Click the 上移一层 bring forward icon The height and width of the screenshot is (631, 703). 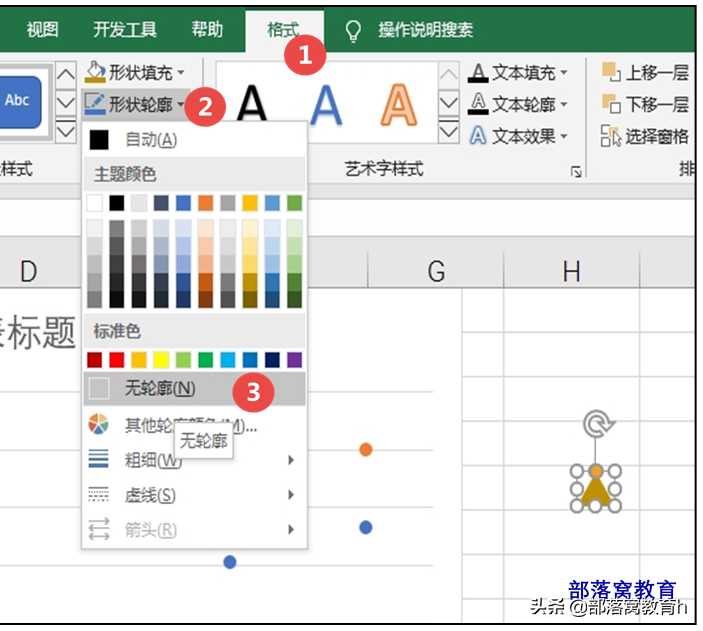click(x=611, y=72)
